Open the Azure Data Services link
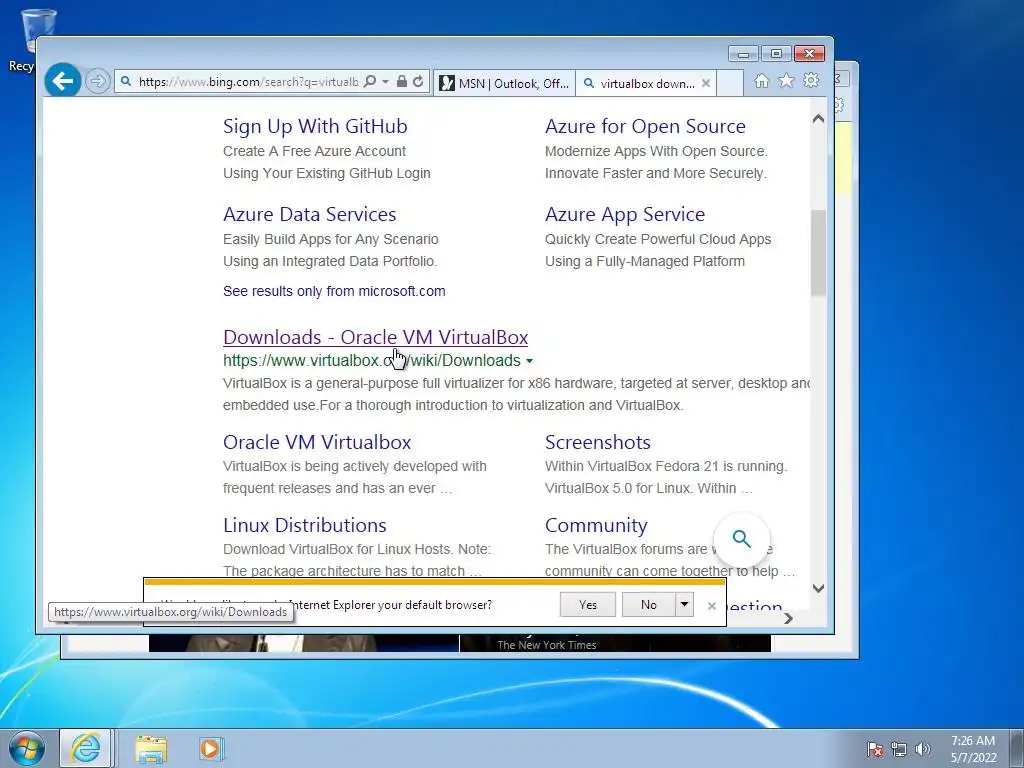This screenshot has width=1024, height=768. 310,214
